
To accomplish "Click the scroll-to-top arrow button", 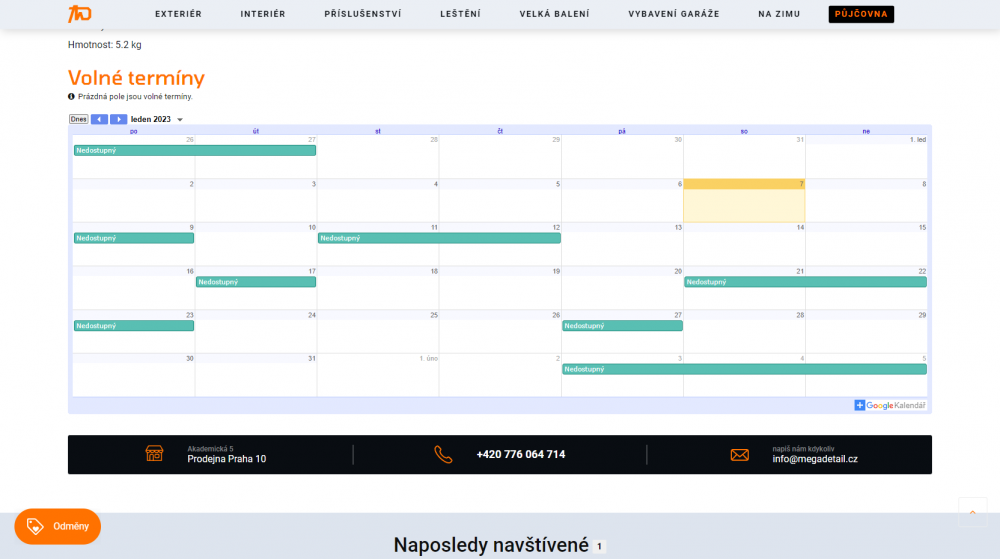I will 973,512.
